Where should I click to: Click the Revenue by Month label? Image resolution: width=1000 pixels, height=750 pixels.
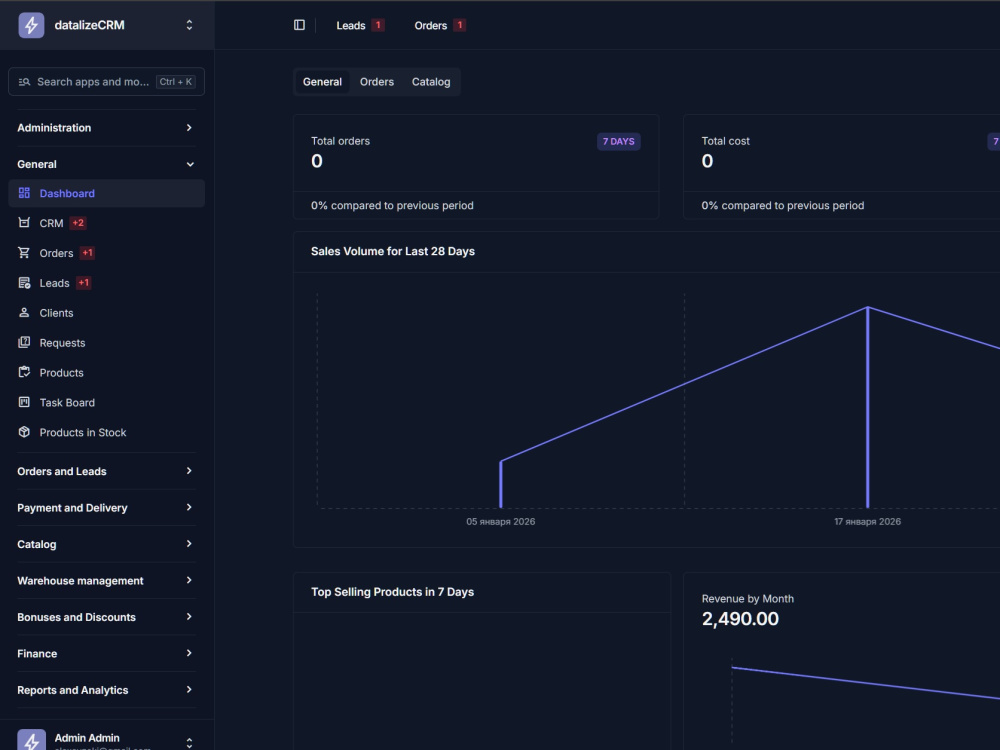coord(747,599)
